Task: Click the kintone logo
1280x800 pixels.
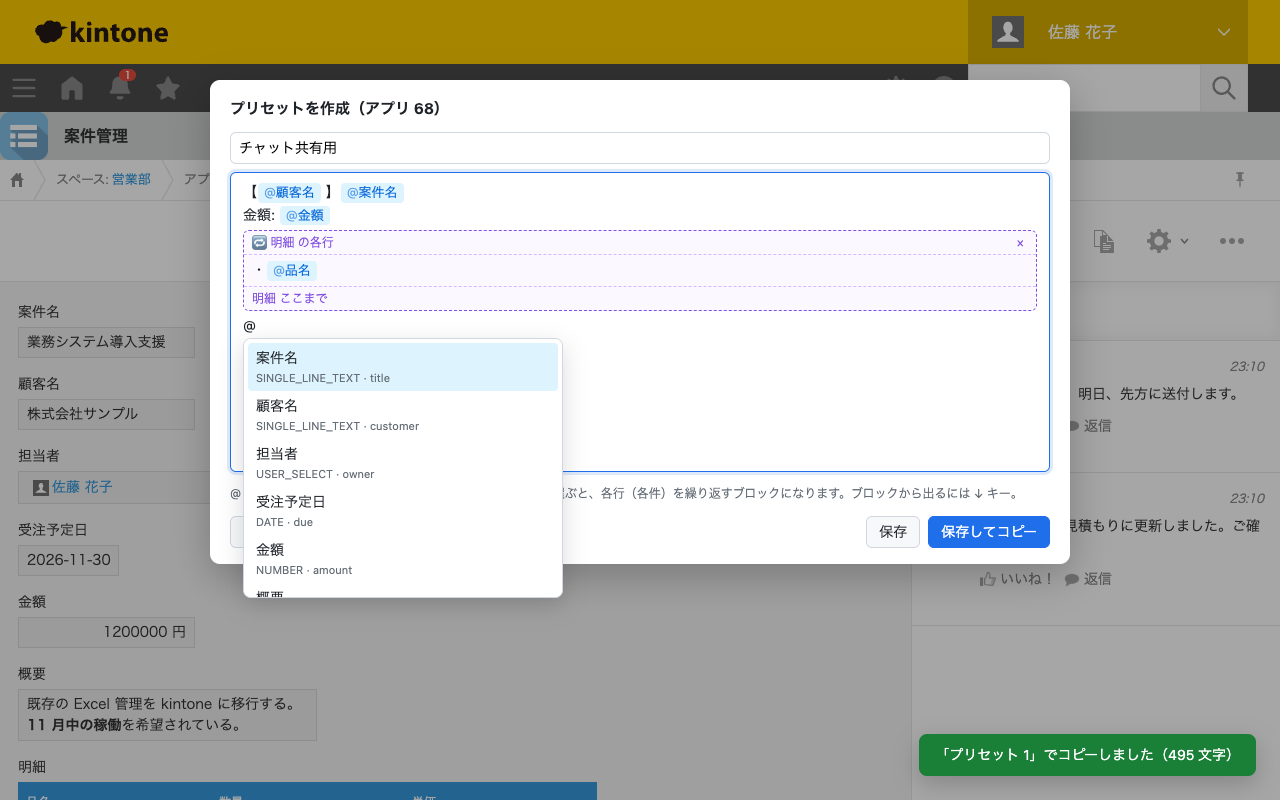Action: coord(101,32)
